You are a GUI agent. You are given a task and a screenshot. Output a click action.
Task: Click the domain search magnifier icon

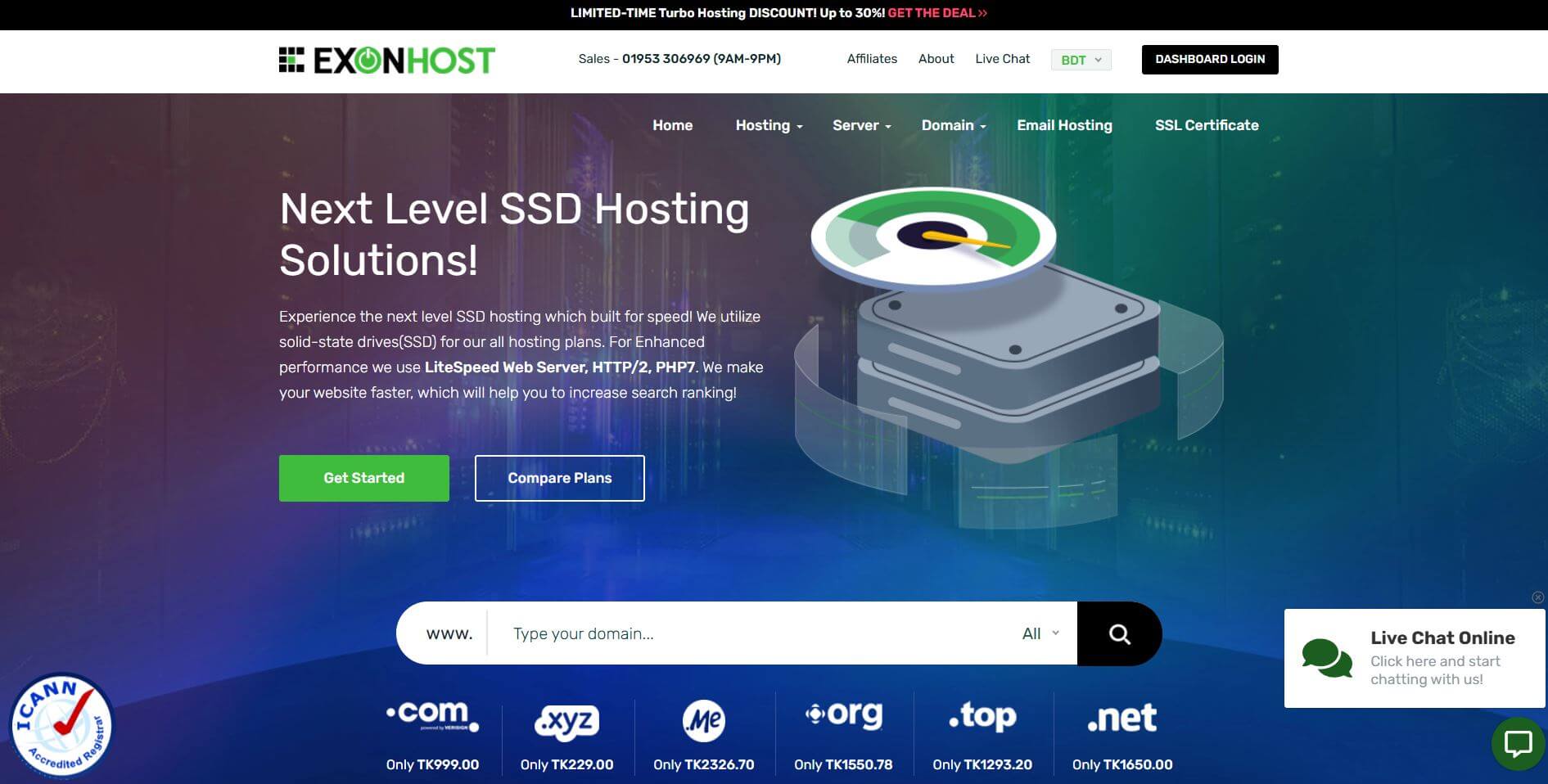1119,633
